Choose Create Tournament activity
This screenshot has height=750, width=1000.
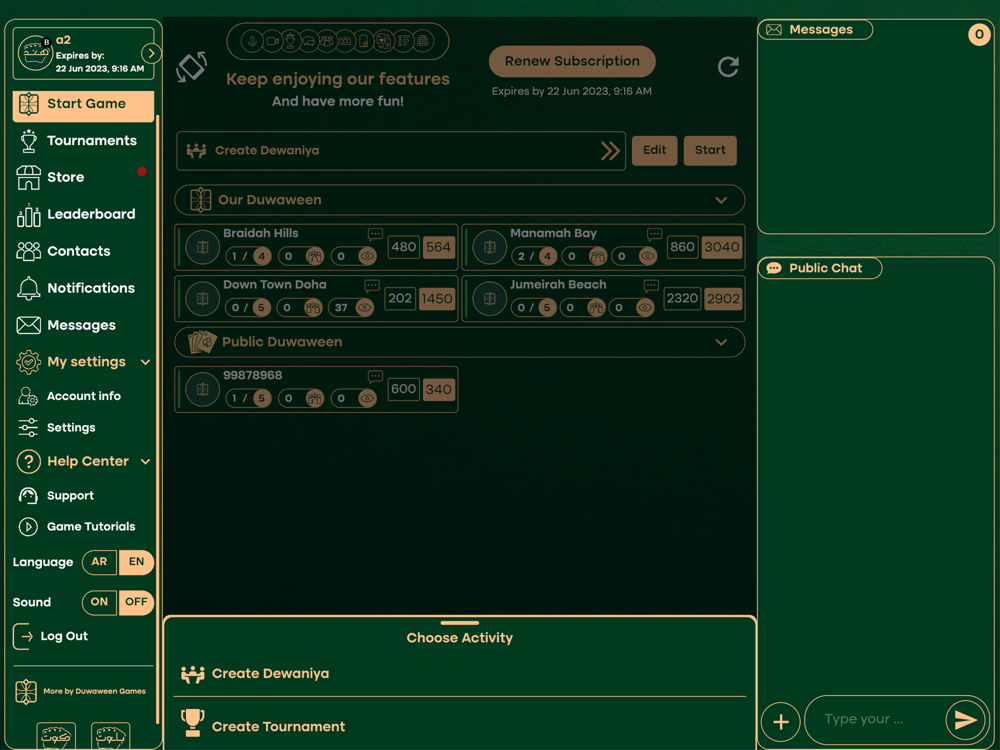point(459,725)
